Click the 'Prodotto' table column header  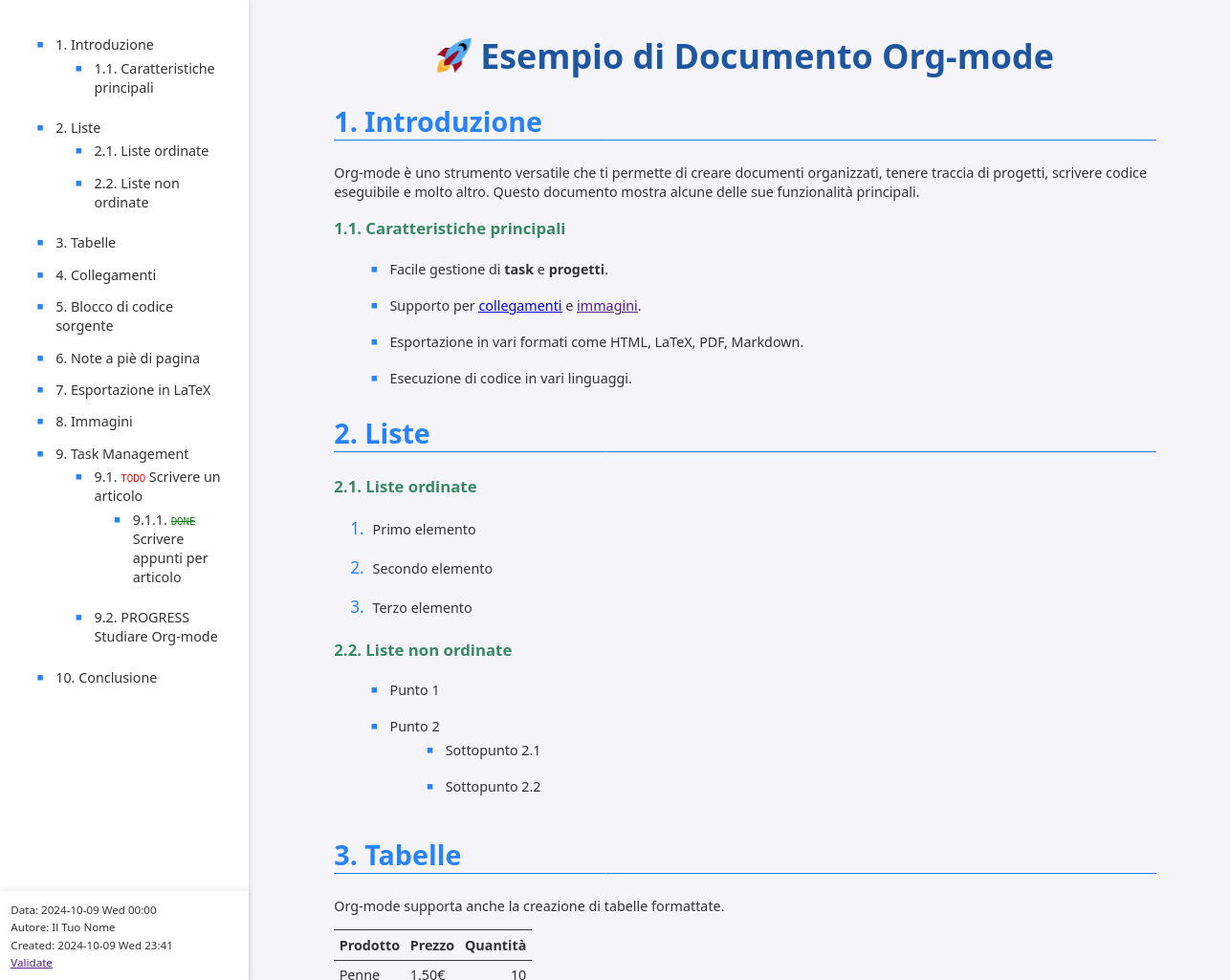tap(369, 946)
